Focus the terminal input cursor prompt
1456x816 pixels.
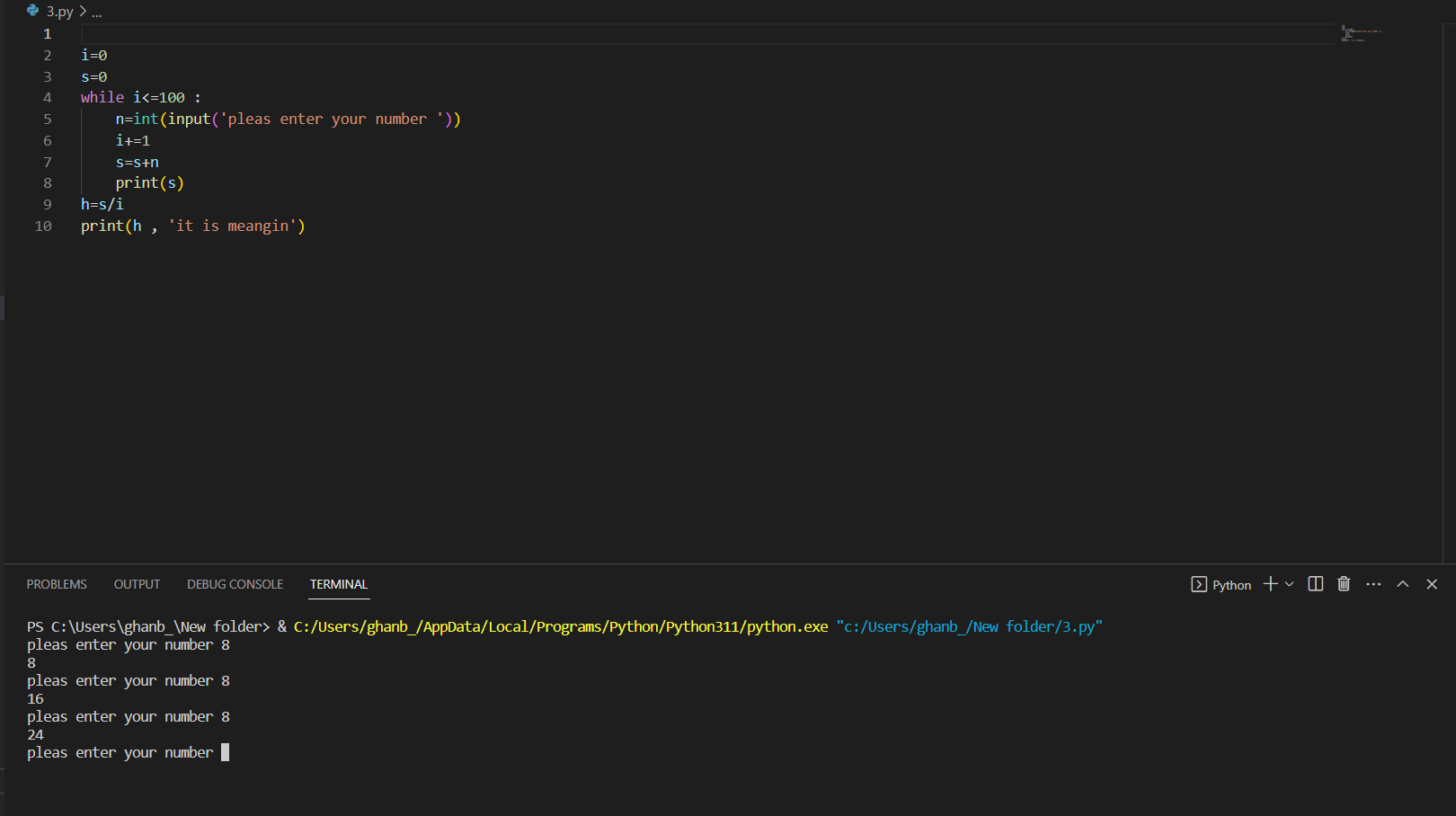point(225,752)
